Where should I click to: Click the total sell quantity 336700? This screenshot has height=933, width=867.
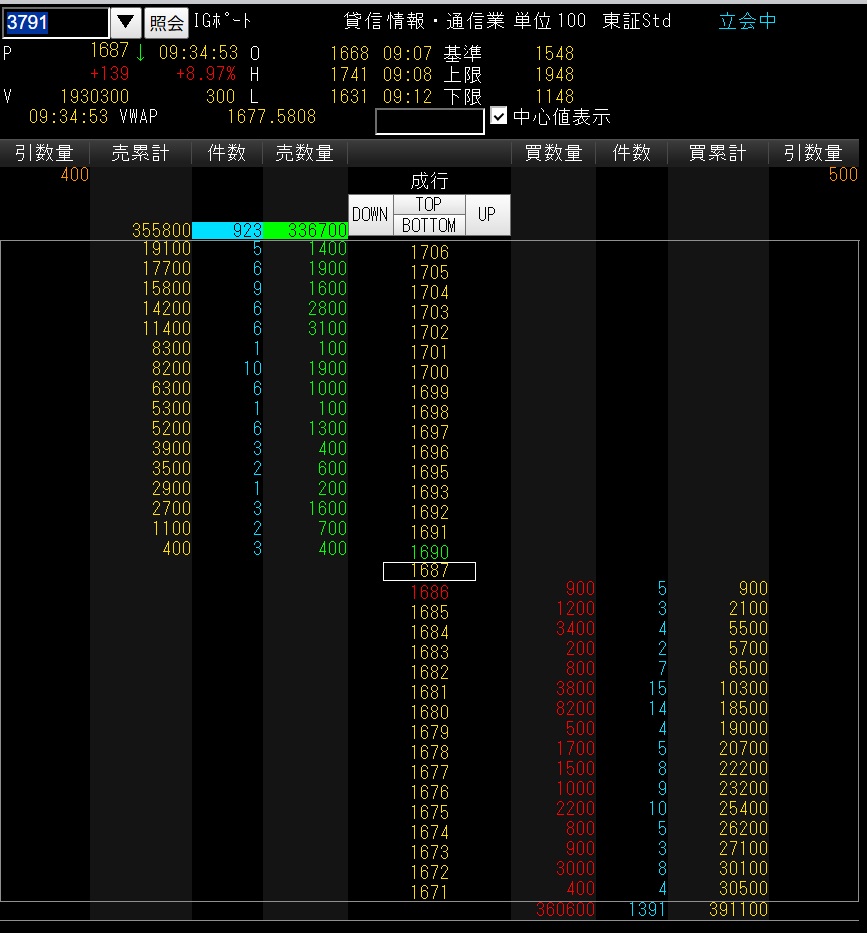point(305,230)
